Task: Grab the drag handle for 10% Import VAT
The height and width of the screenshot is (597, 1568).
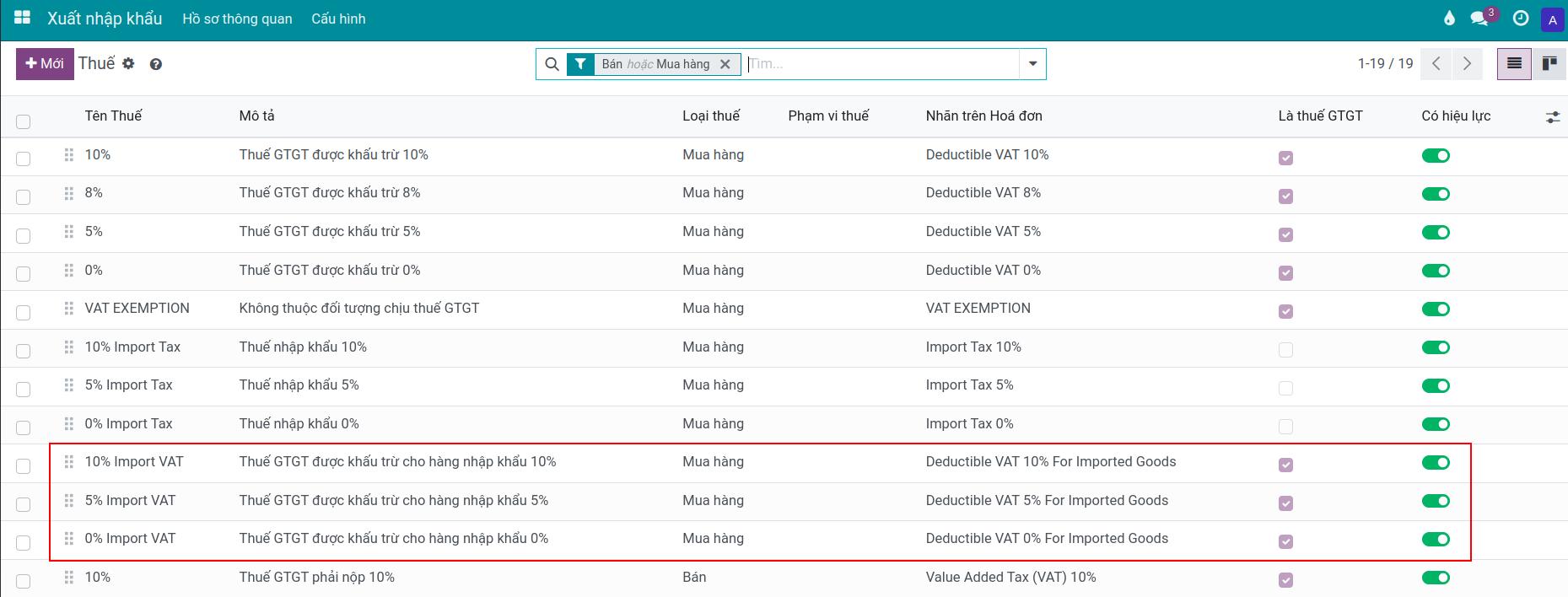Action: pos(69,462)
